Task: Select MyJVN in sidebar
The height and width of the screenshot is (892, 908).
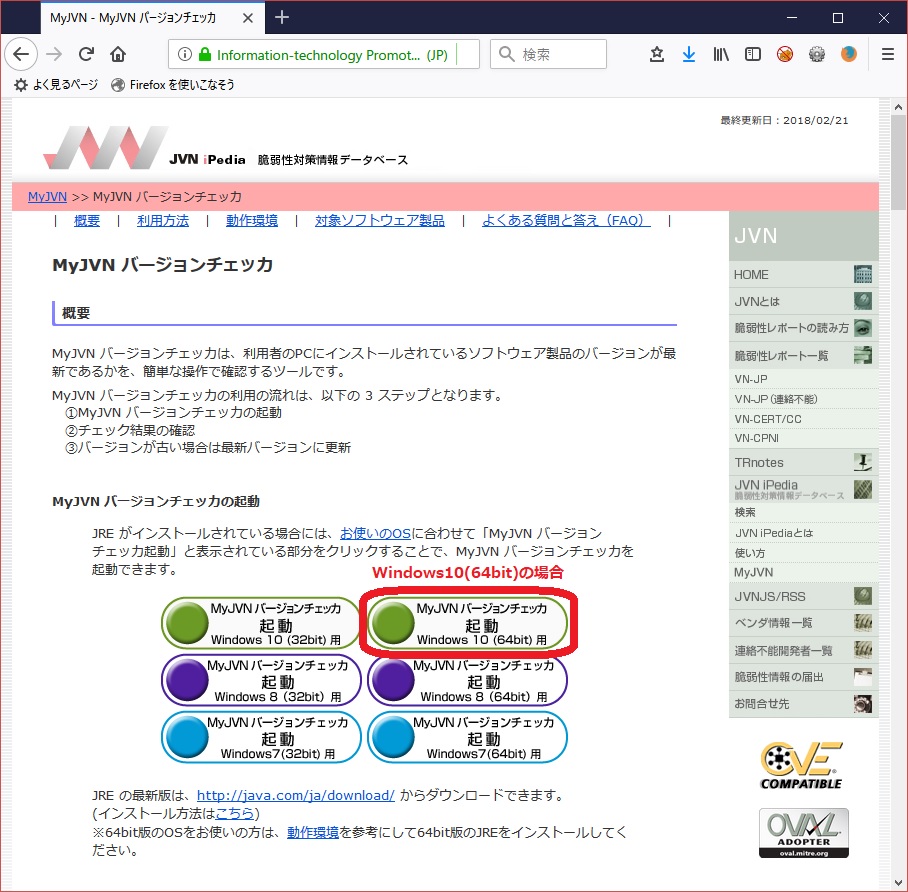Action: pyautogui.click(x=803, y=572)
